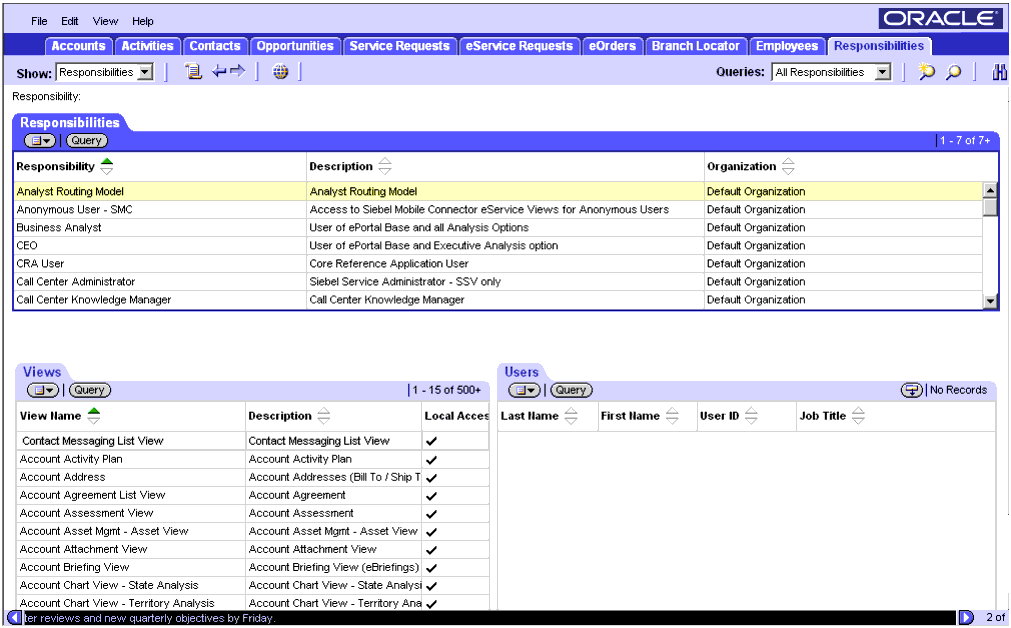
Task: Click Query button in Users applet
Action: click(x=571, y=390)
